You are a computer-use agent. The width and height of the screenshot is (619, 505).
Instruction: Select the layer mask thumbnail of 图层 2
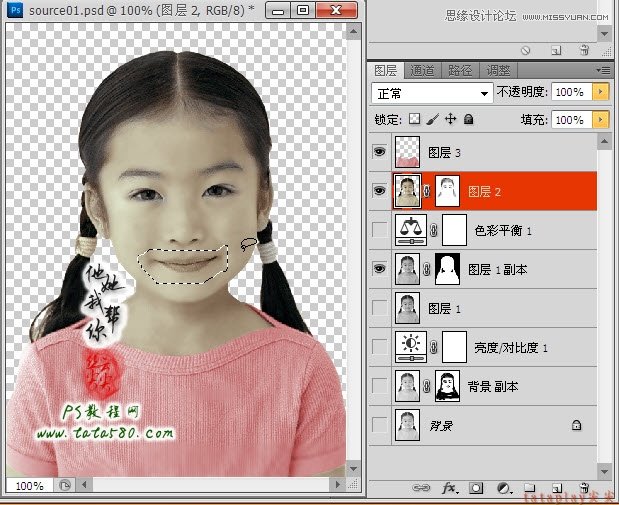[447, 191]
